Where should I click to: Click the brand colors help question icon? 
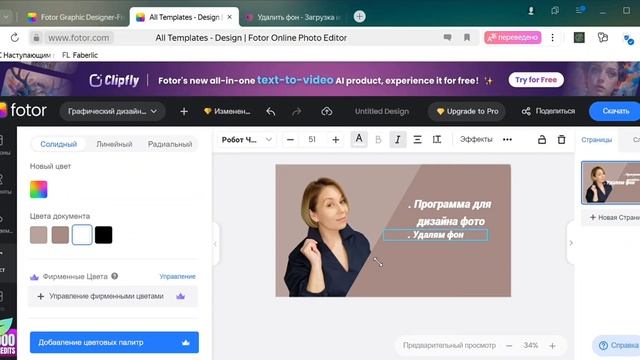(115, 276)
